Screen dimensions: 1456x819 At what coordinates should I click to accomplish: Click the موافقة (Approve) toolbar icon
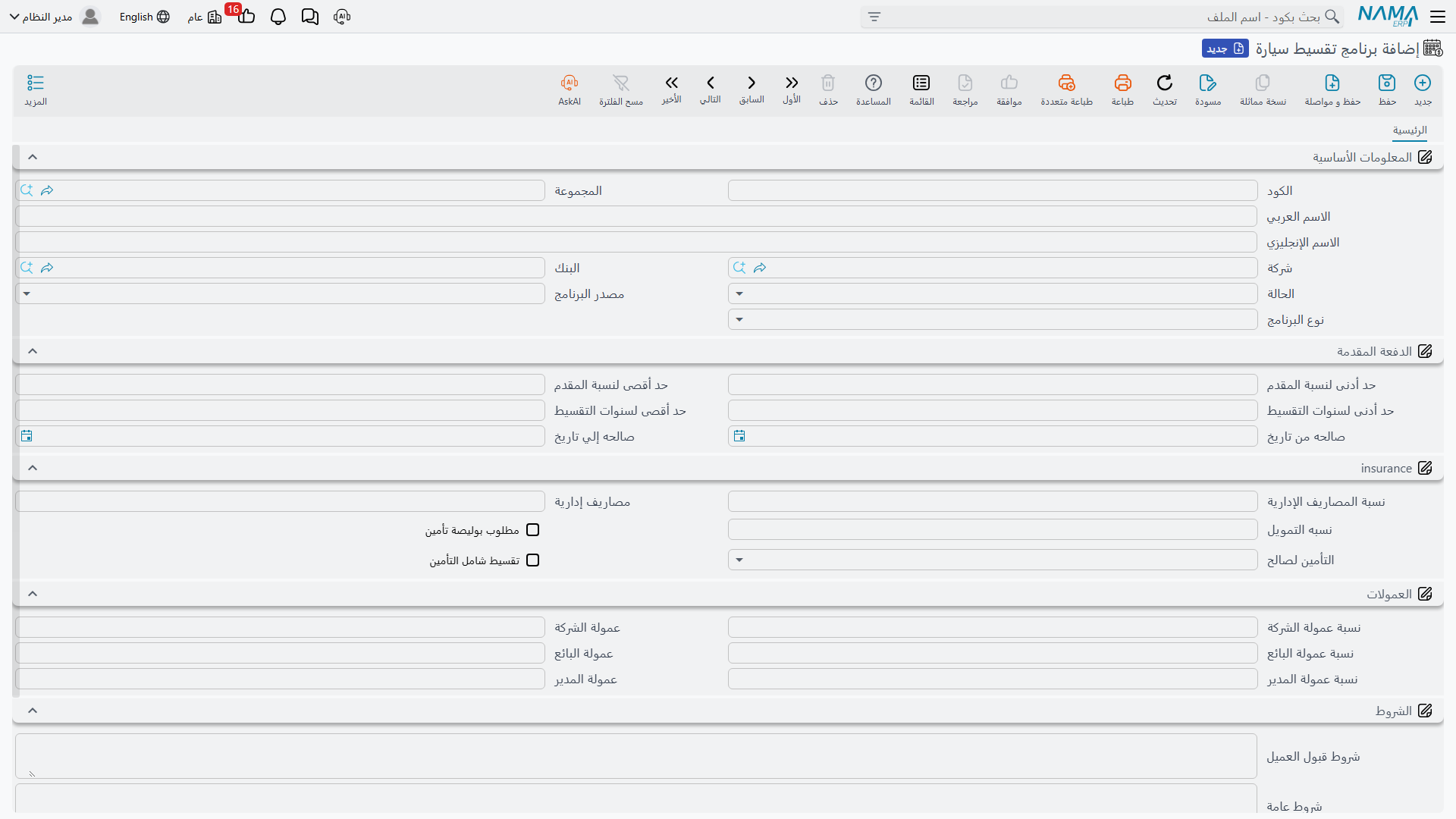pyautogui.click(x=1009, y=83)
